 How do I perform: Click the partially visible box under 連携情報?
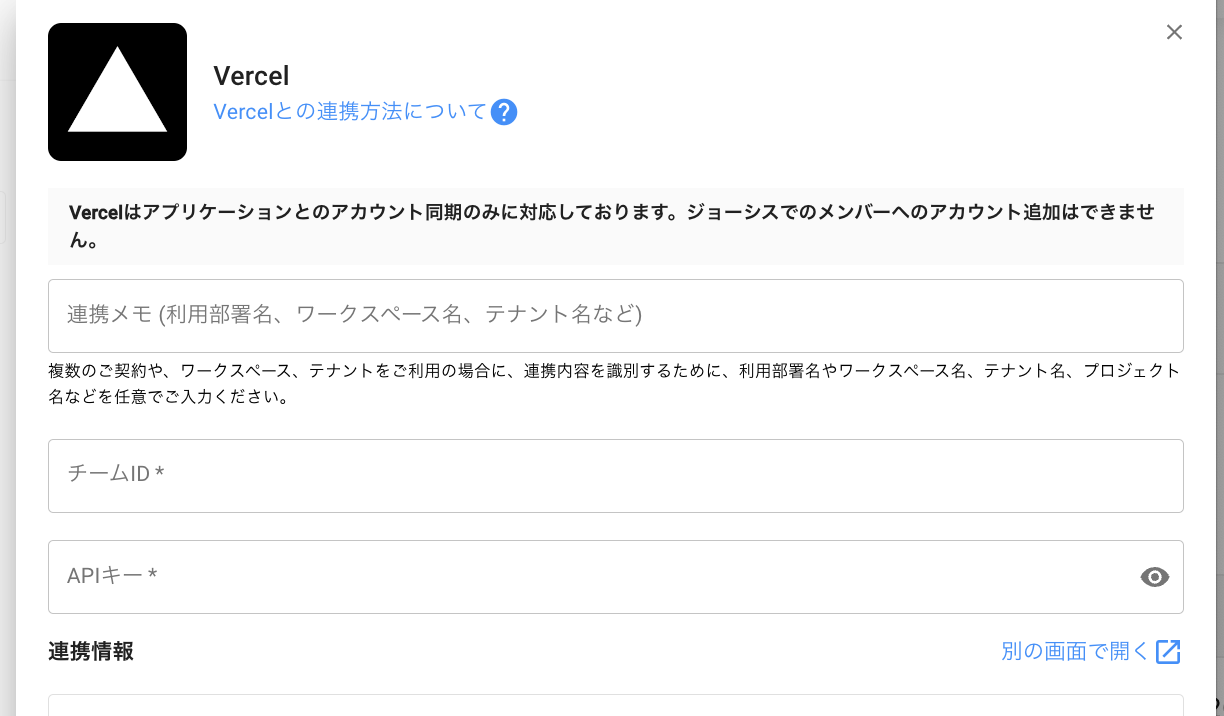pyautogui.click(x=615, y=706)
